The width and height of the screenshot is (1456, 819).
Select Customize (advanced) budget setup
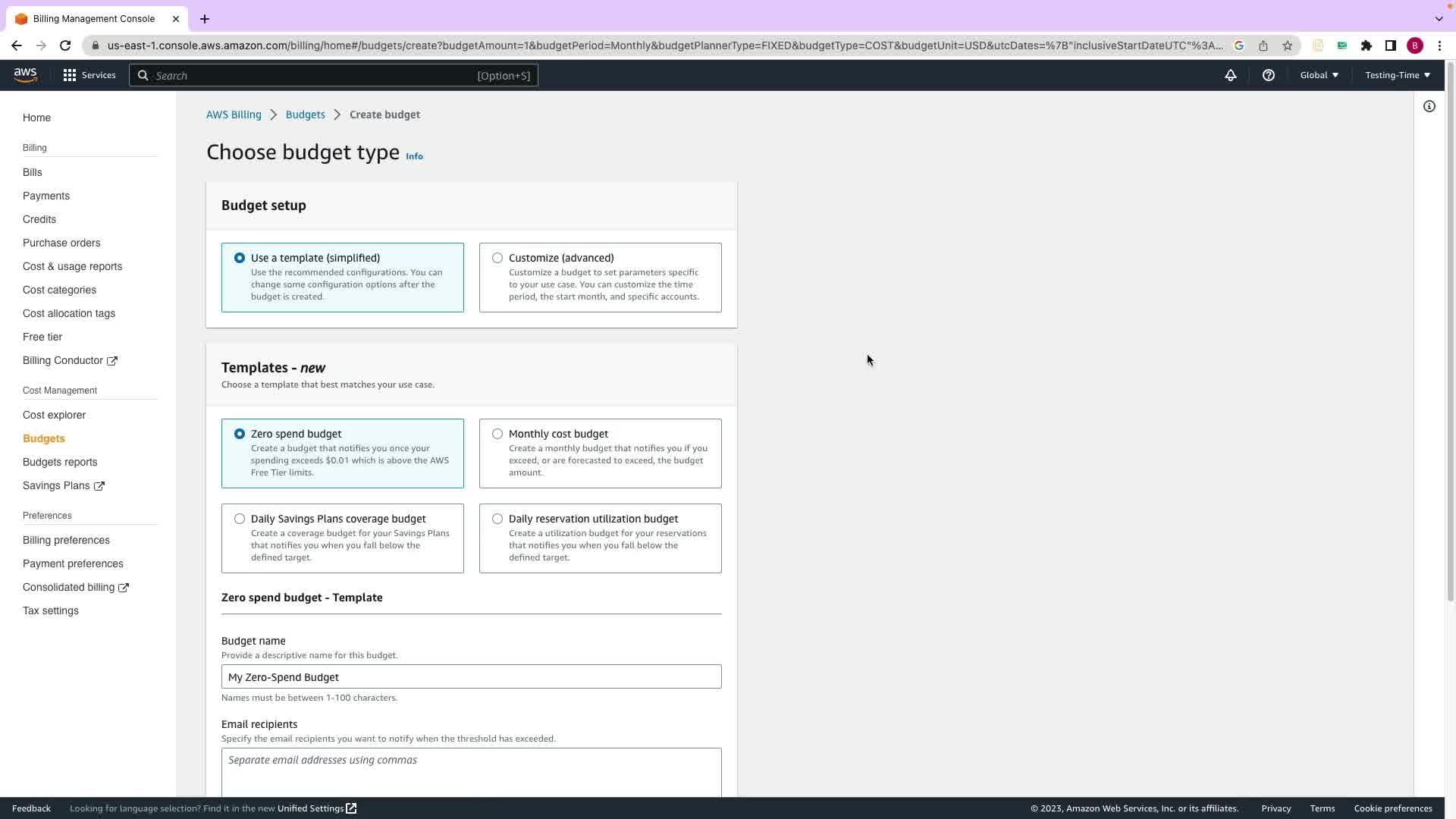click(497, 258)
